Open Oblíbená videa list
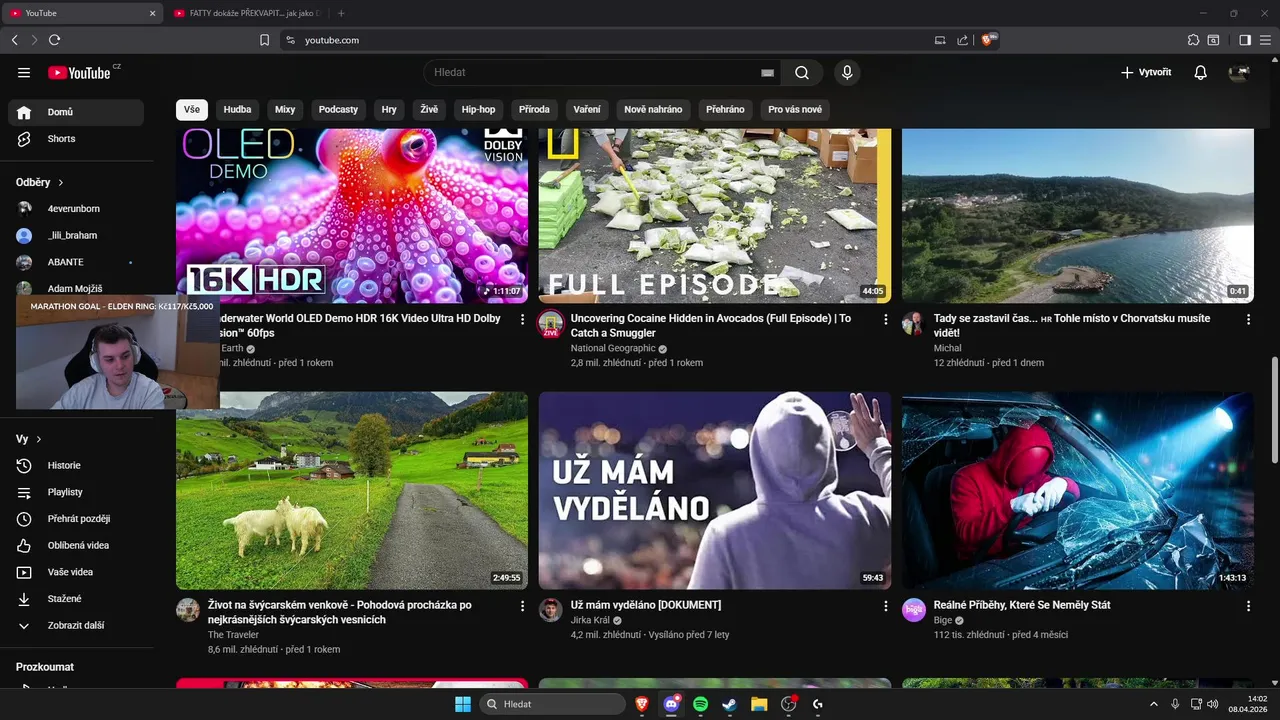Screen dimensions: 1280x720 point(76,545)
